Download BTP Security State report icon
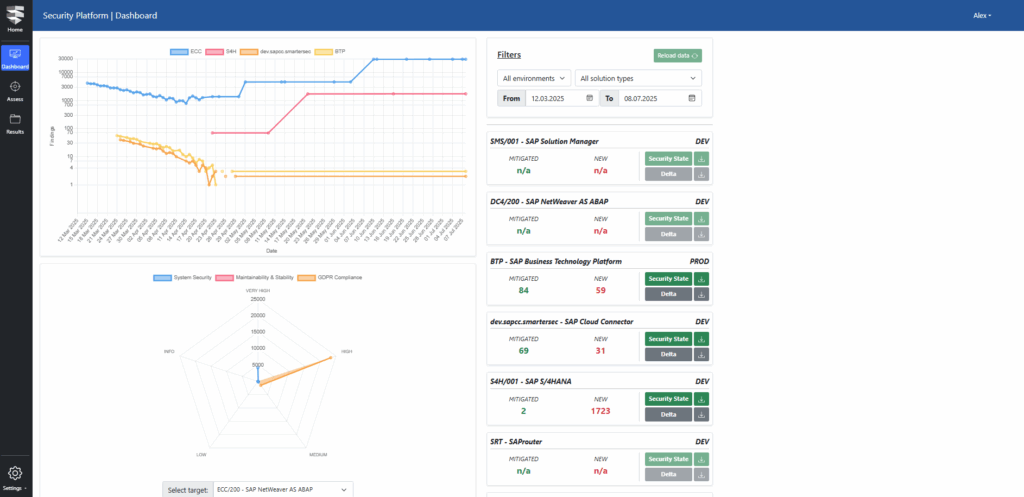 [x=701, y=279]
